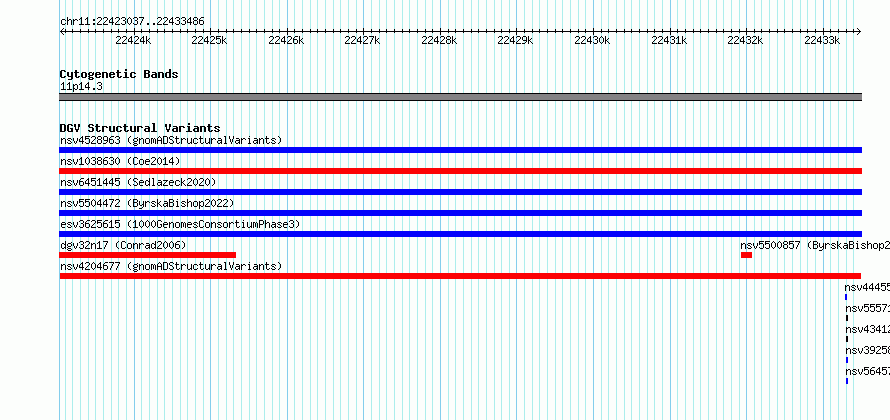Click the 22430k ruler tick label
This screenshot has width=890, height=420.
coord(592,40)
